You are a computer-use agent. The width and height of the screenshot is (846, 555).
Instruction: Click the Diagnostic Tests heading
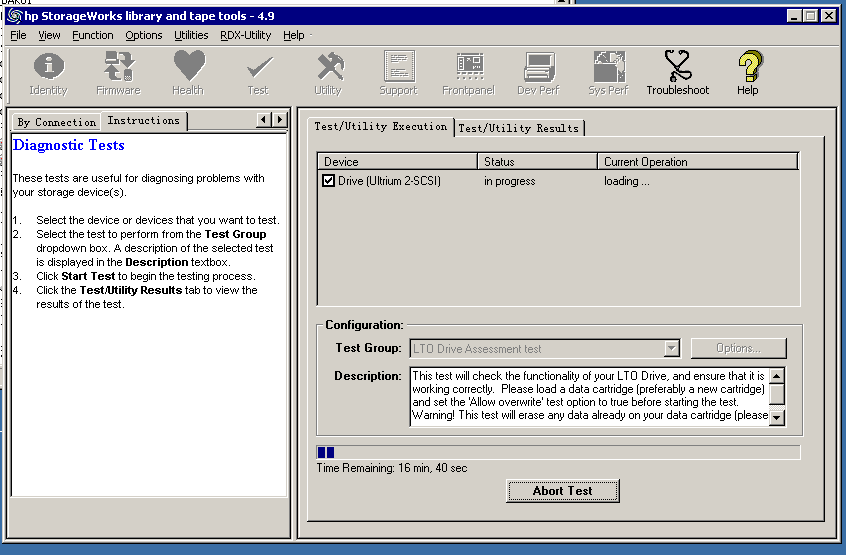69,145
